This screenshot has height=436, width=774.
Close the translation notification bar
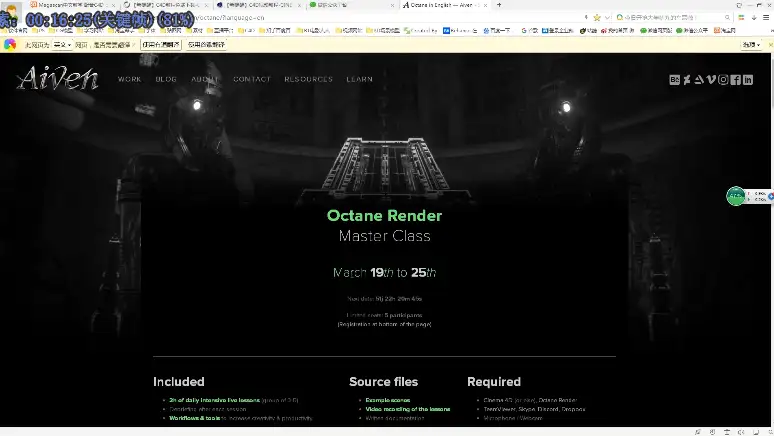pos(771,45)
